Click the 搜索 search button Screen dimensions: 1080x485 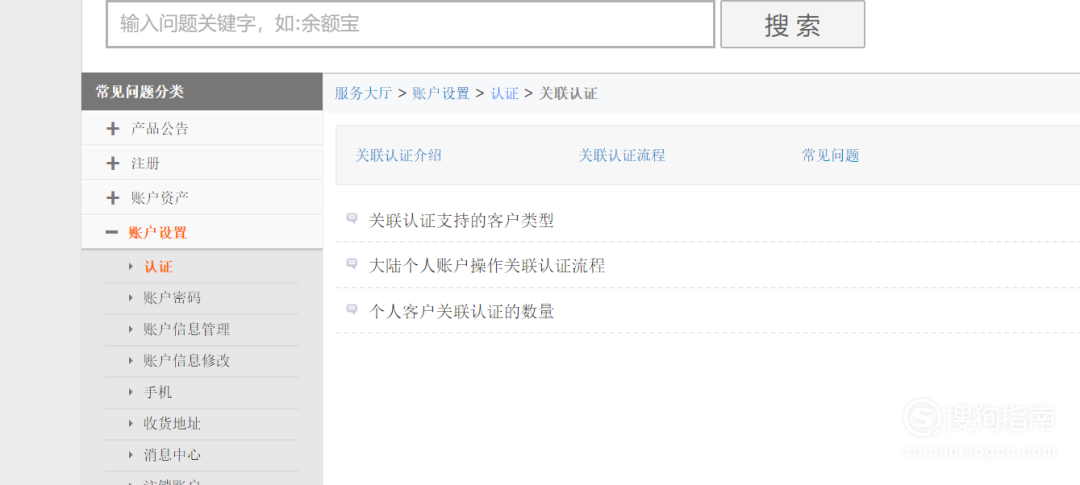pos(792,24)
